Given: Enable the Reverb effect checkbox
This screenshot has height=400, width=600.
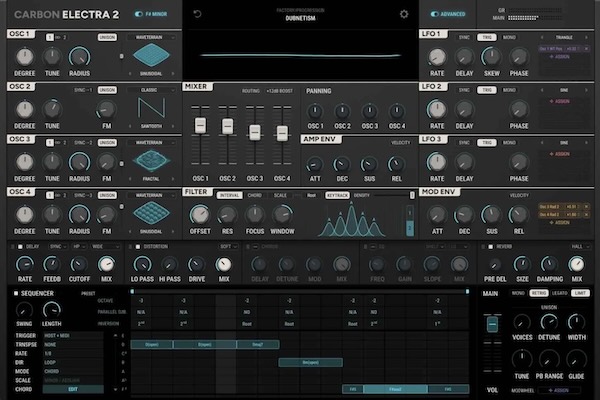Looking at the screenshot, I should [491, 247].
